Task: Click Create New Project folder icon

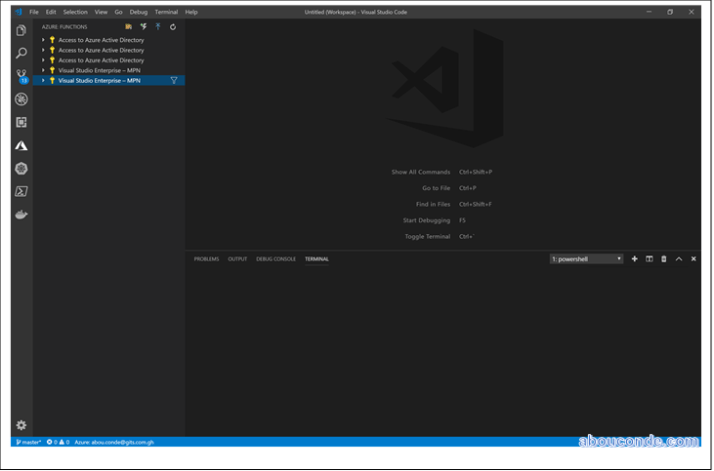Action: pos(129,27)
